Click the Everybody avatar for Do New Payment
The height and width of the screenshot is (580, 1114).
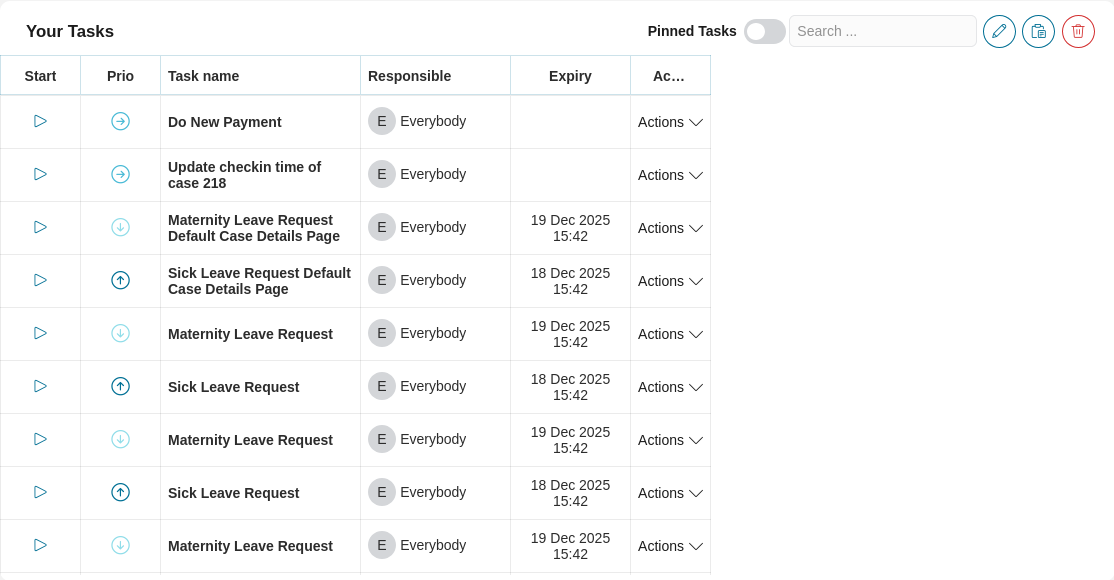tap(381, 120)
